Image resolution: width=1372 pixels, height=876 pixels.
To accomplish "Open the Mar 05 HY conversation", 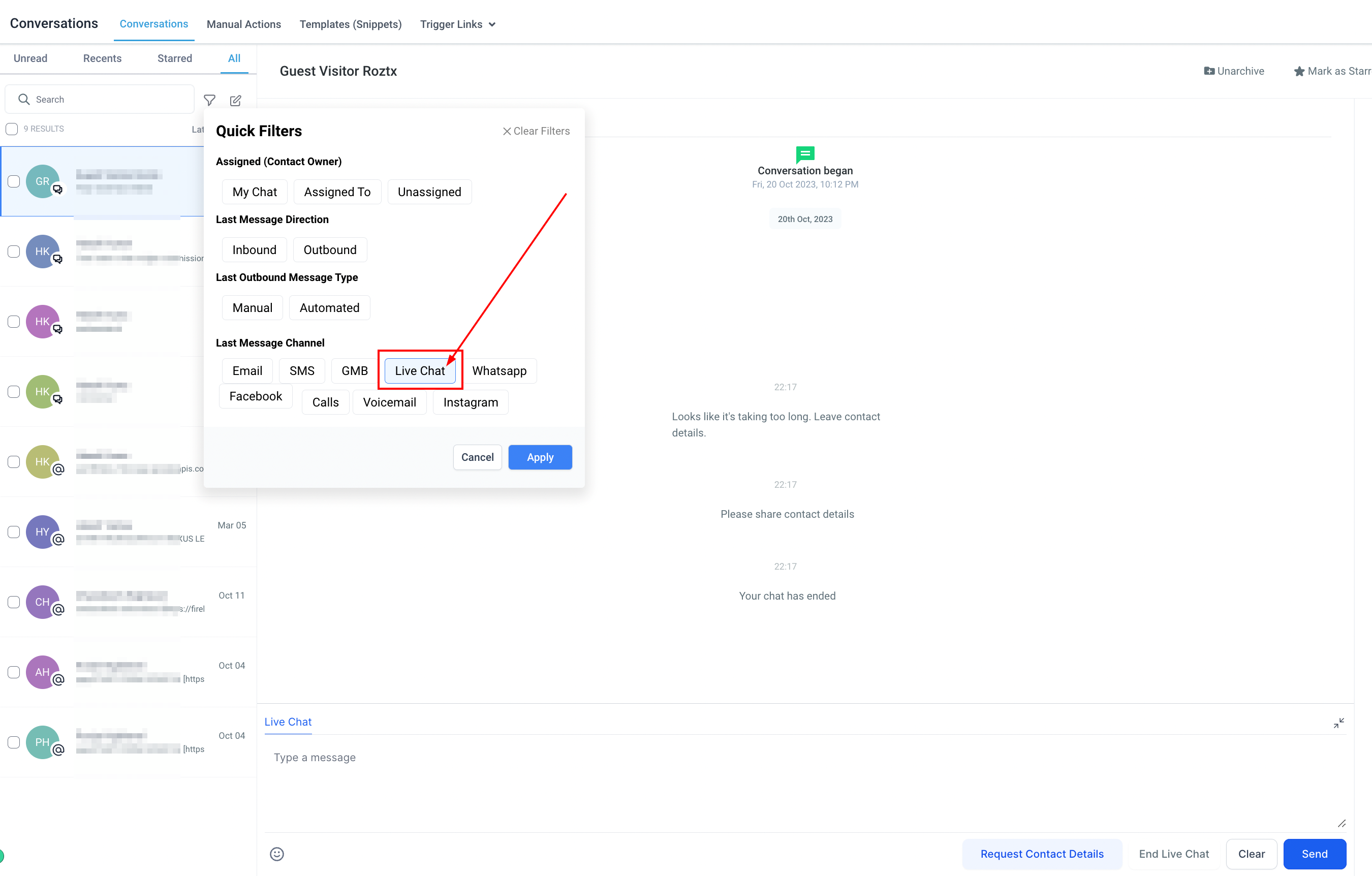I will pos(128,532).
